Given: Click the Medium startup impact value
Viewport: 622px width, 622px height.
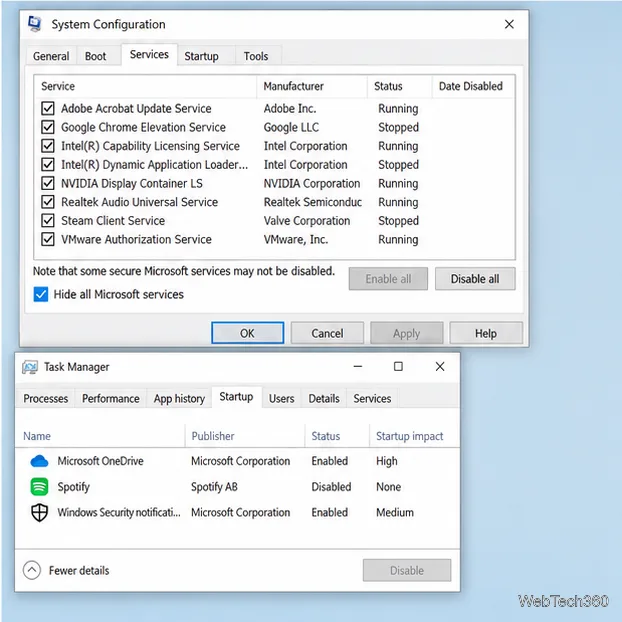Looking at the screenshot, I should point(395,513).
